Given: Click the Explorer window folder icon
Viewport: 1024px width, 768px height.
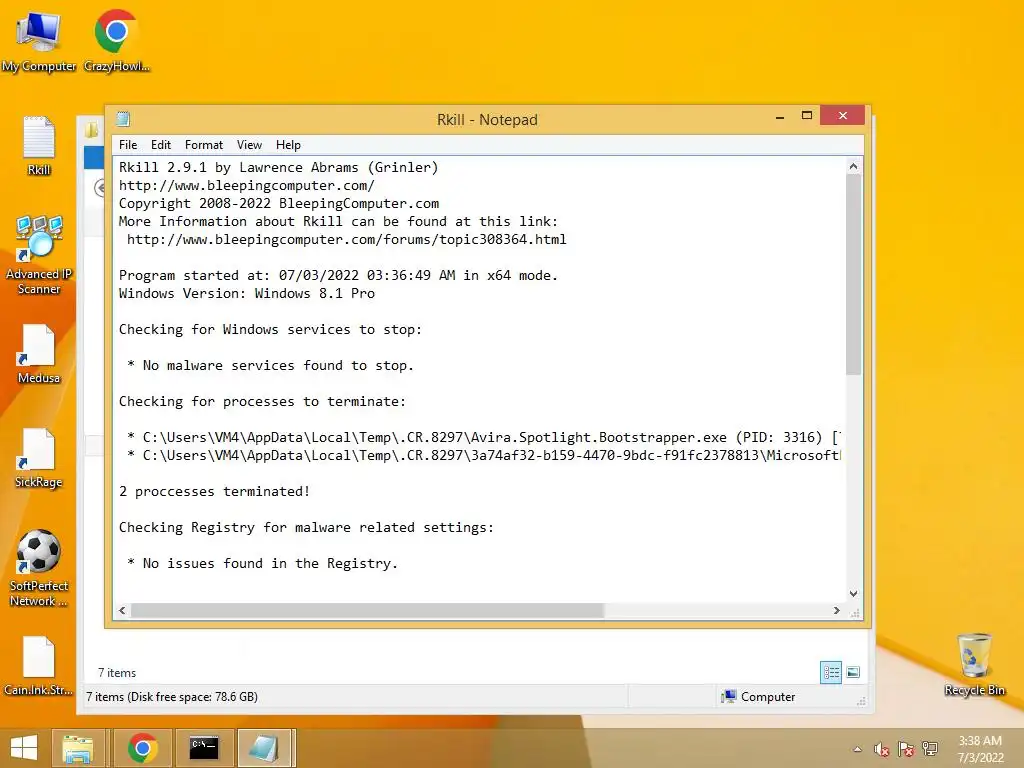Looking at the screenshot, I should [x=91, y=129].
